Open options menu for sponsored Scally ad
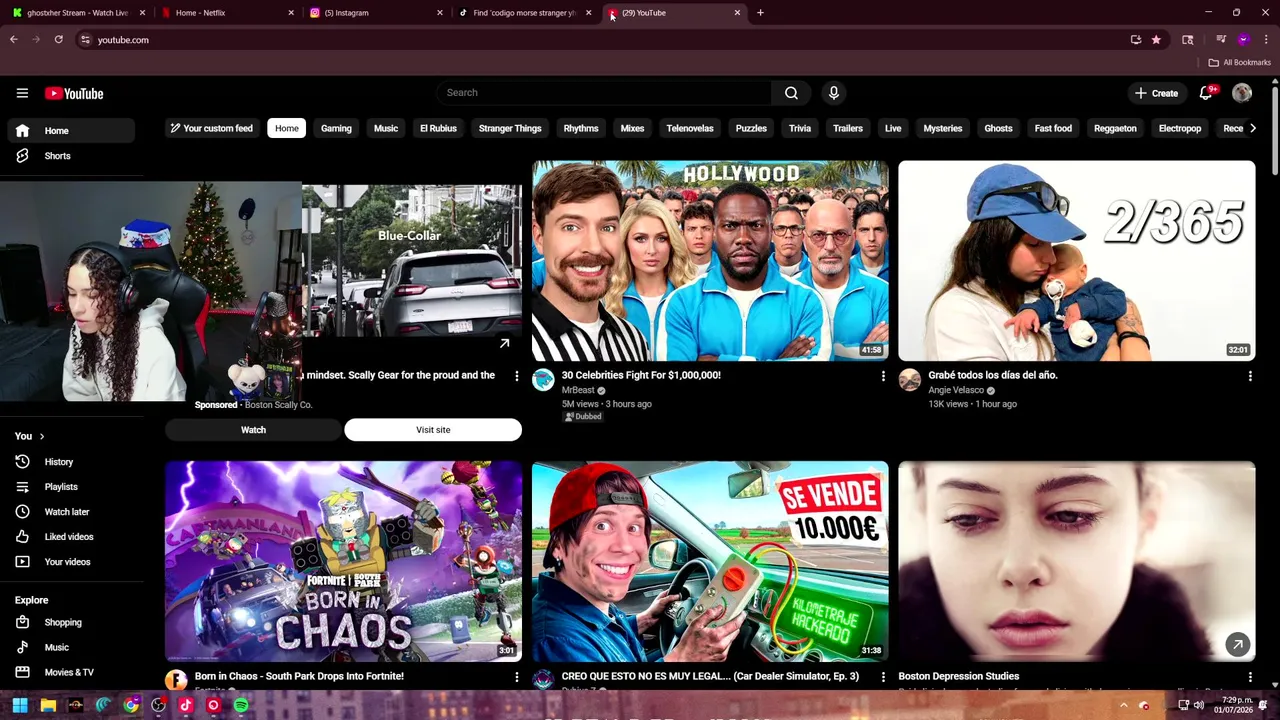This screenshot has height=720, width=1280. click(517, 376)
